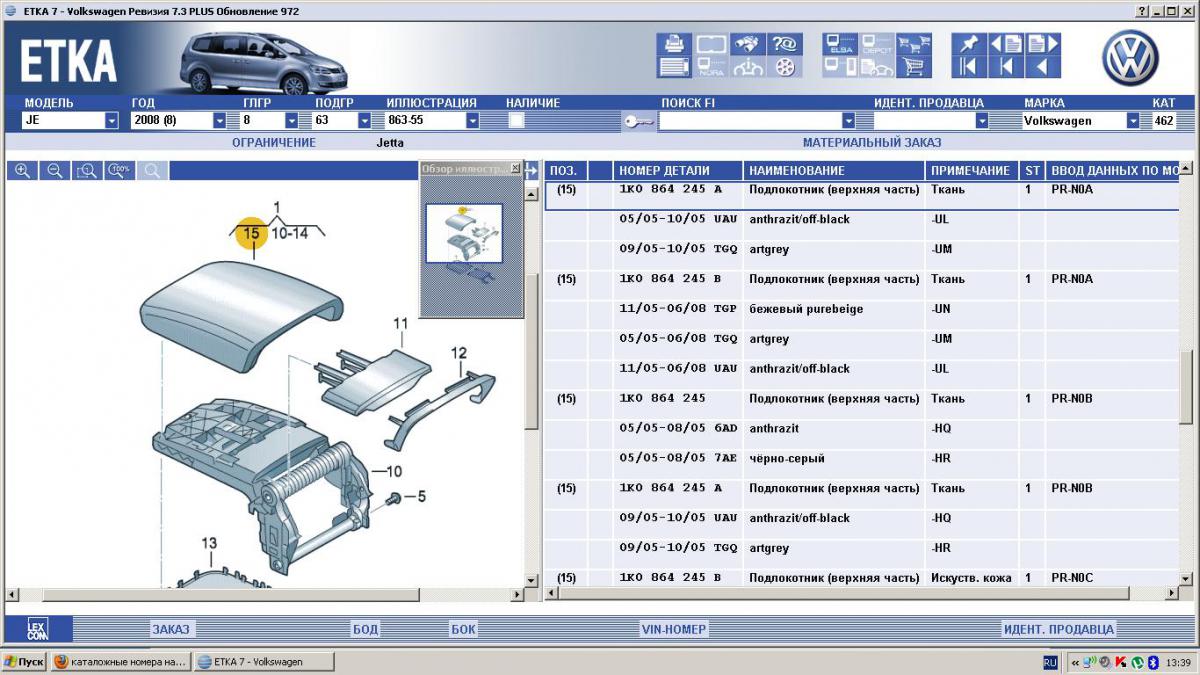
Task: Expand the ПОДГР dropdown showing 63
Action: (364, 121)
